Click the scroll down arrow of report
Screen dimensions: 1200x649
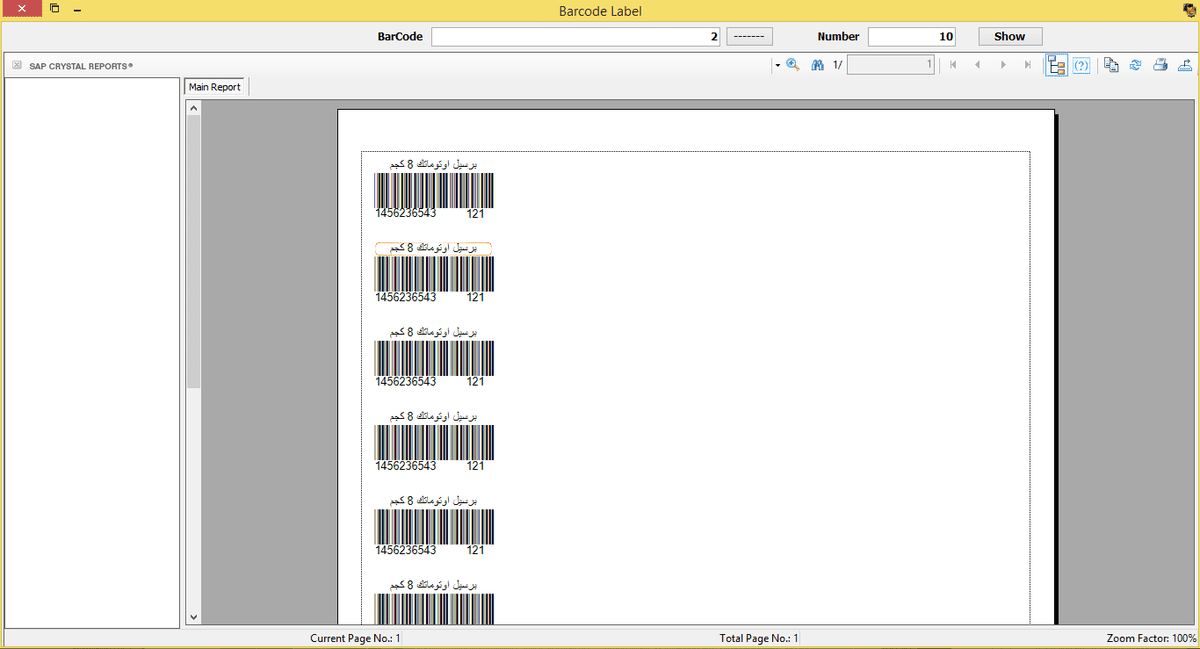point(194,617)
